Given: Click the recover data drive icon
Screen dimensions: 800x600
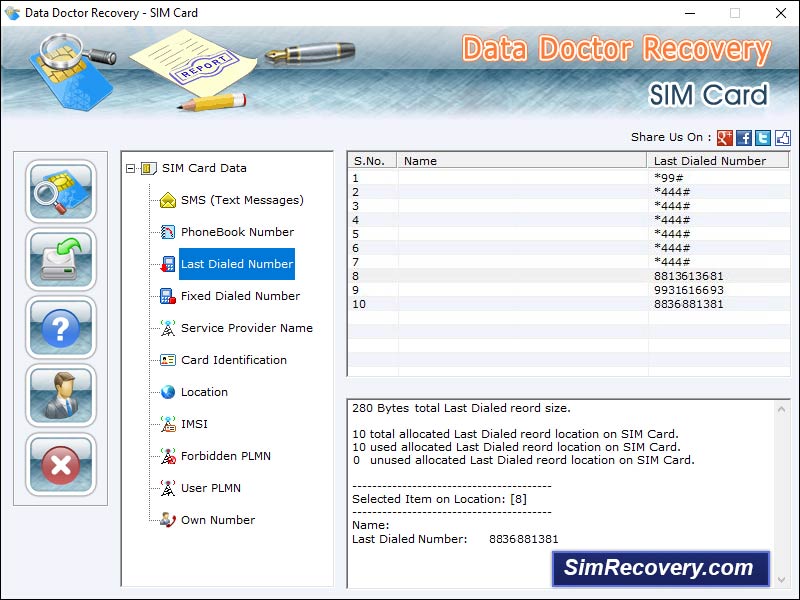Looking at the screenshot, I should coord(60,258).
